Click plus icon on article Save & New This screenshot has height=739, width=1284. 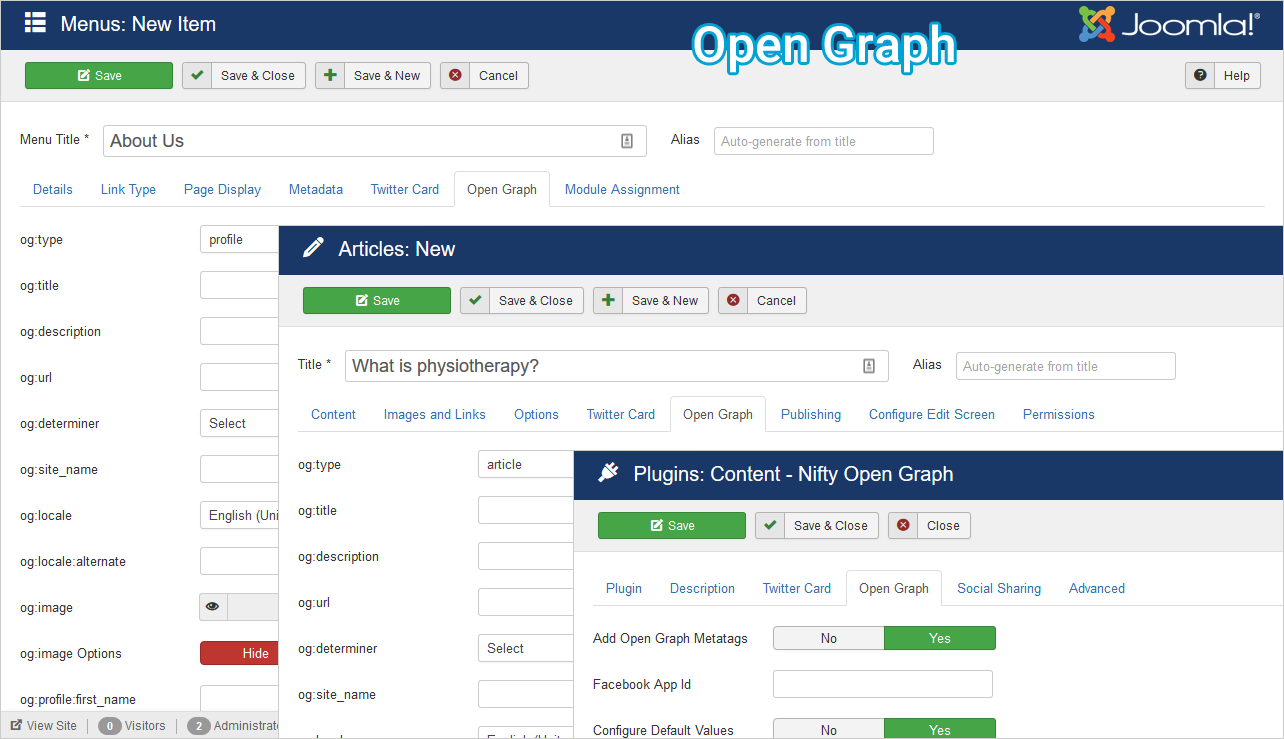pyautogui.click(x=608, y=300)
